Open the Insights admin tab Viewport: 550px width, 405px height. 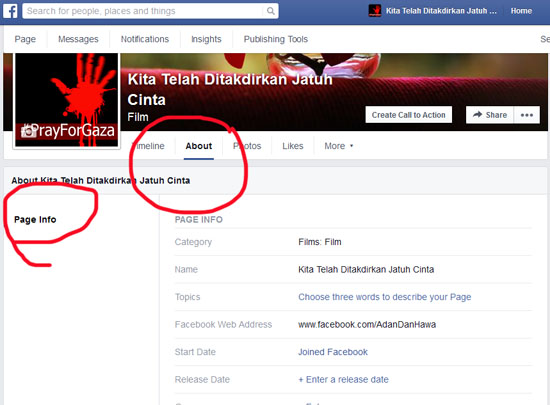point(206,39)
